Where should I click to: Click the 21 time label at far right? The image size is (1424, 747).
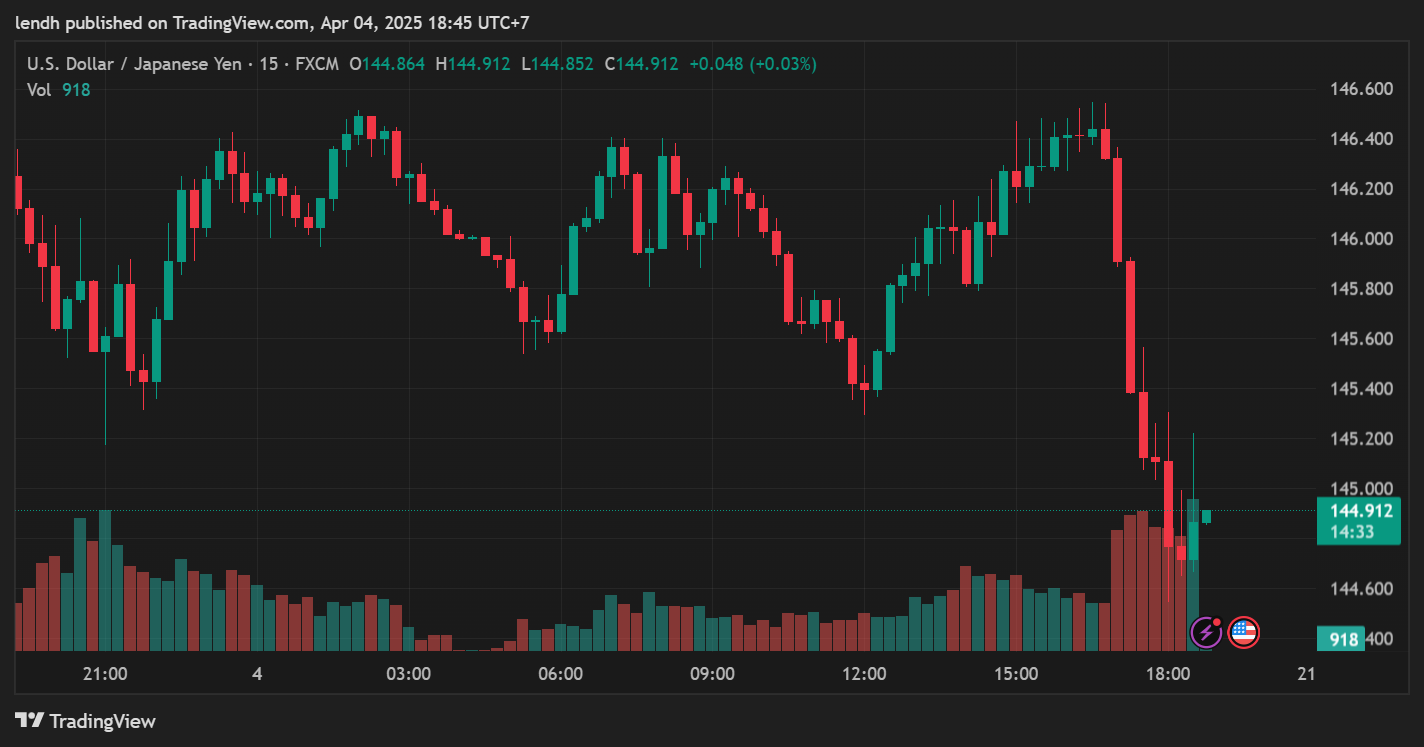[1305, 674]
